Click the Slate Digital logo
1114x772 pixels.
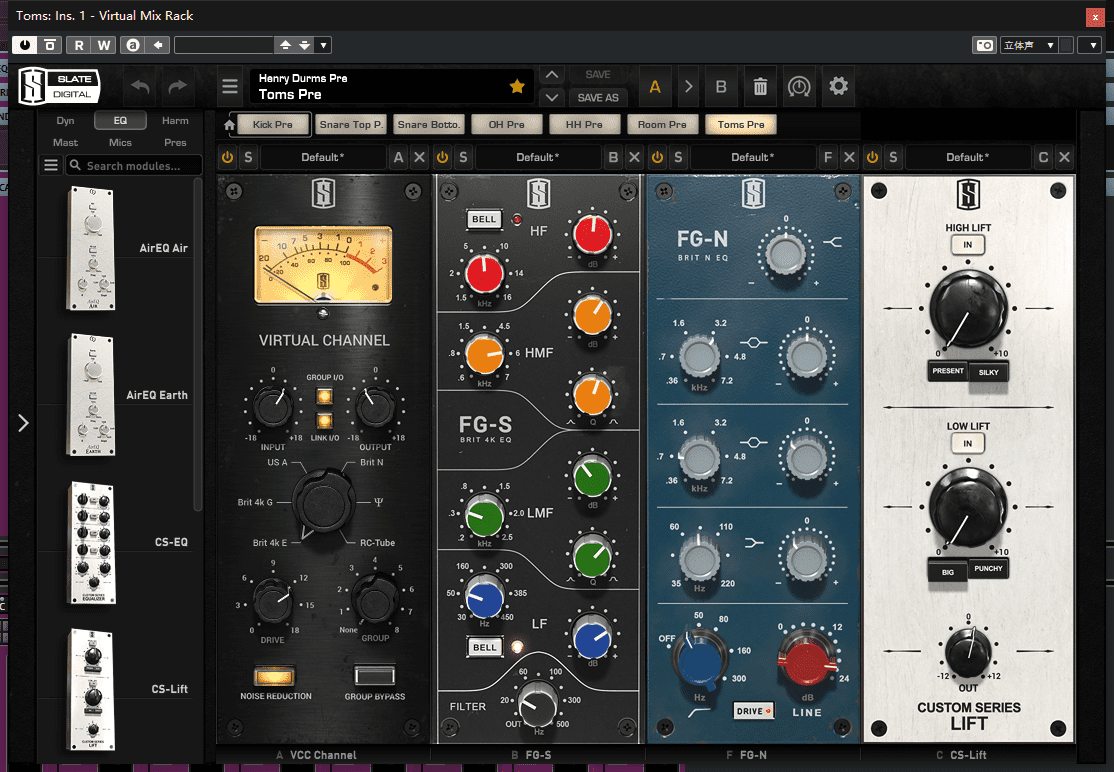59,87
